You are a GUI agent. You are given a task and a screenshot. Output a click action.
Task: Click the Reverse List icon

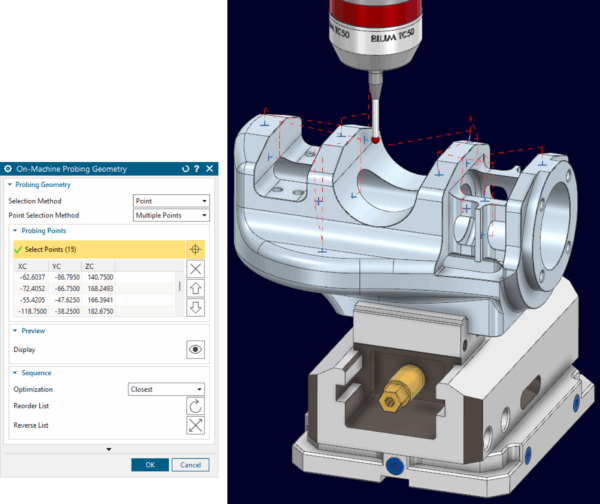196,426
